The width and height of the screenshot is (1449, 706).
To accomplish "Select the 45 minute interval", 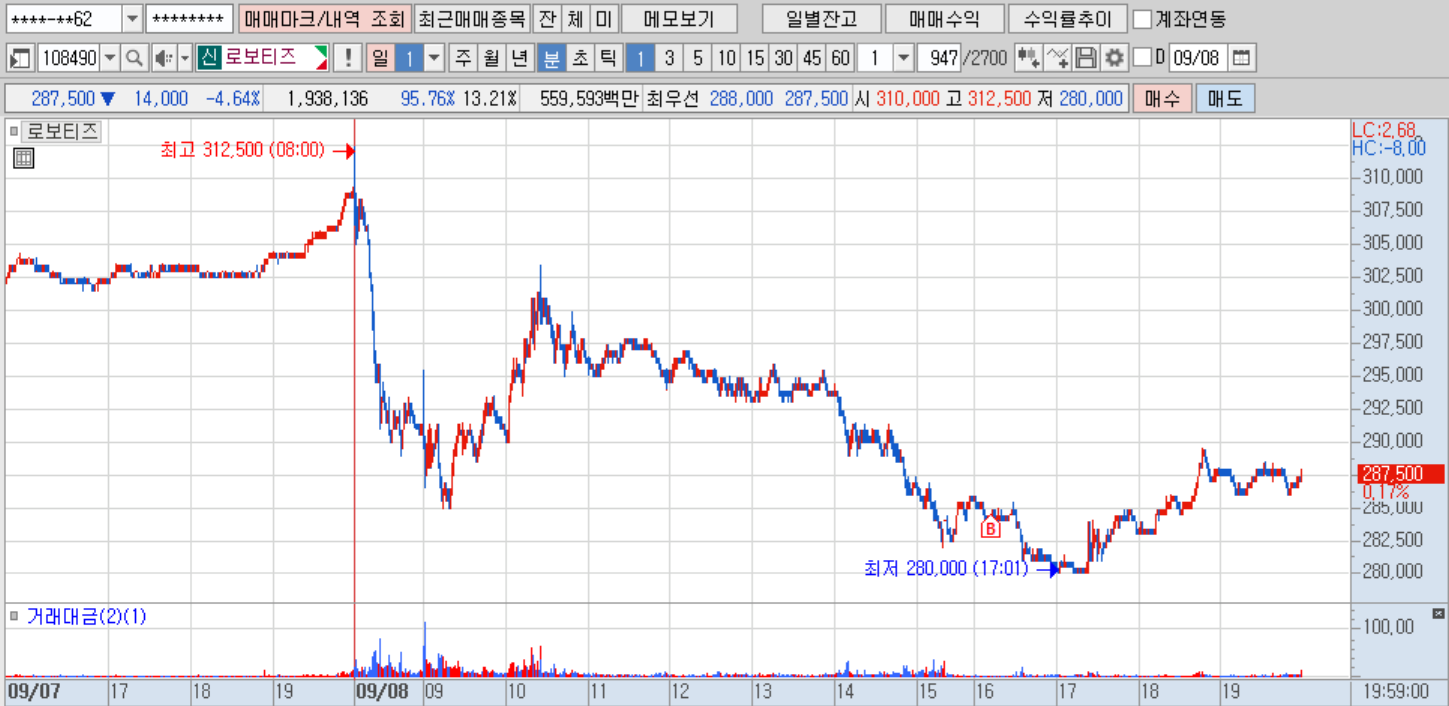I will tap(811, 58).
